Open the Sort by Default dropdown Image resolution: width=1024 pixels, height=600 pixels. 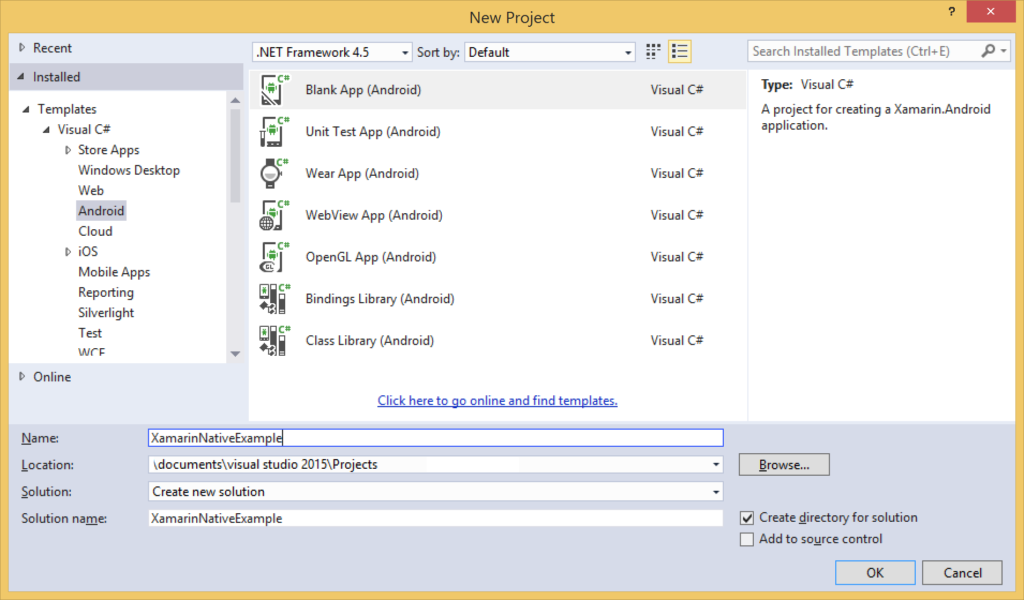(629, 51)
